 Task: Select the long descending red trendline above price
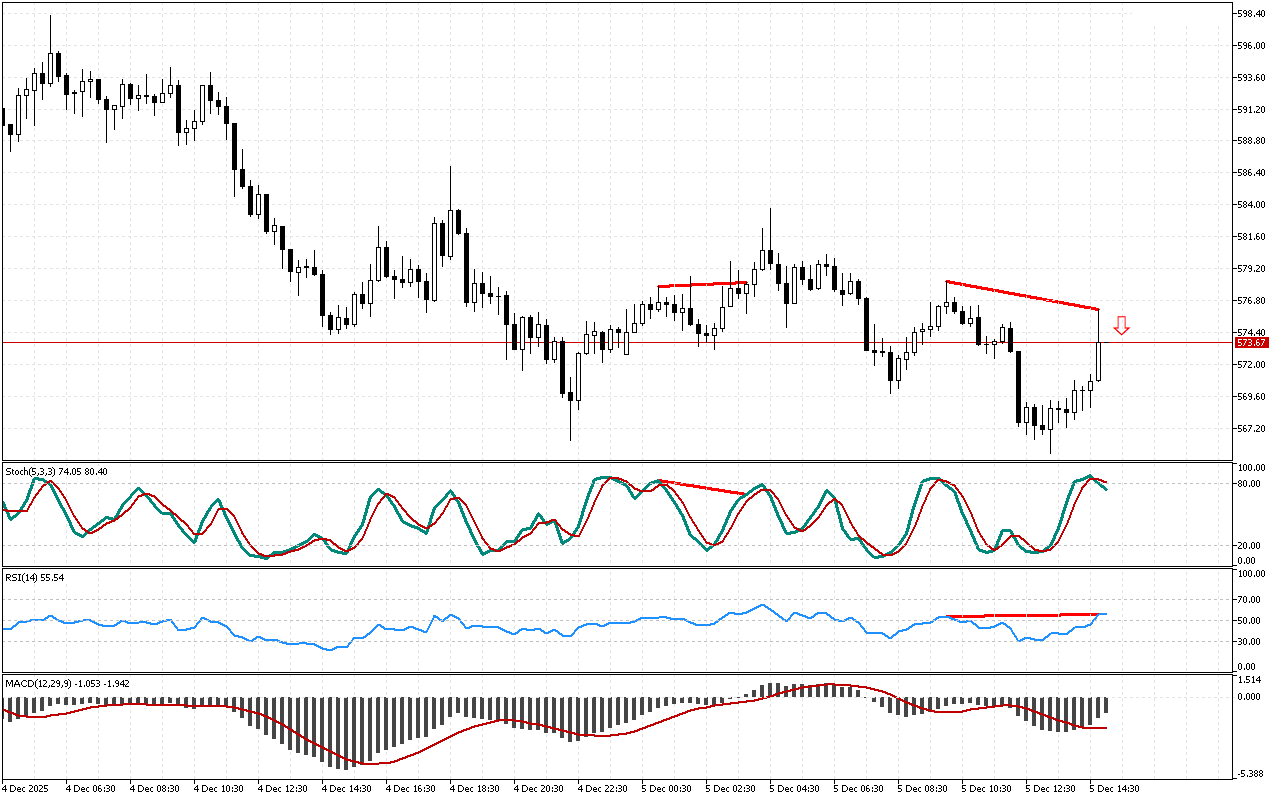[1022, 295]
